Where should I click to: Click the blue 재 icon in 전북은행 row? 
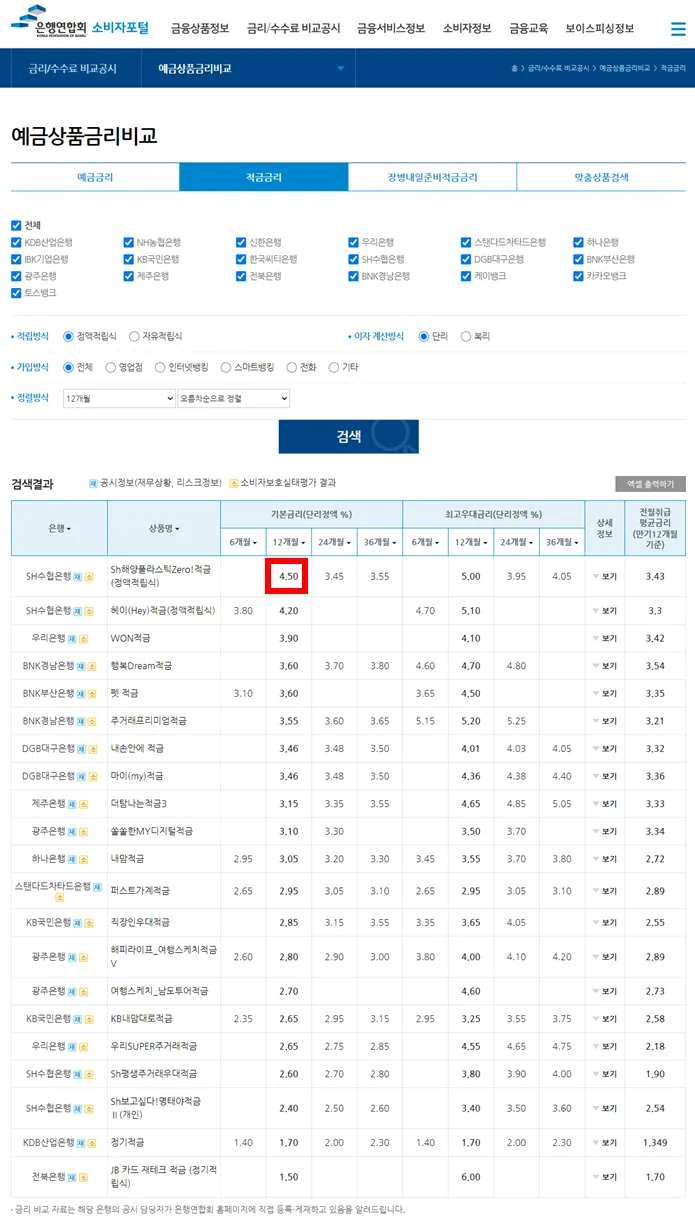(72, 1177)
